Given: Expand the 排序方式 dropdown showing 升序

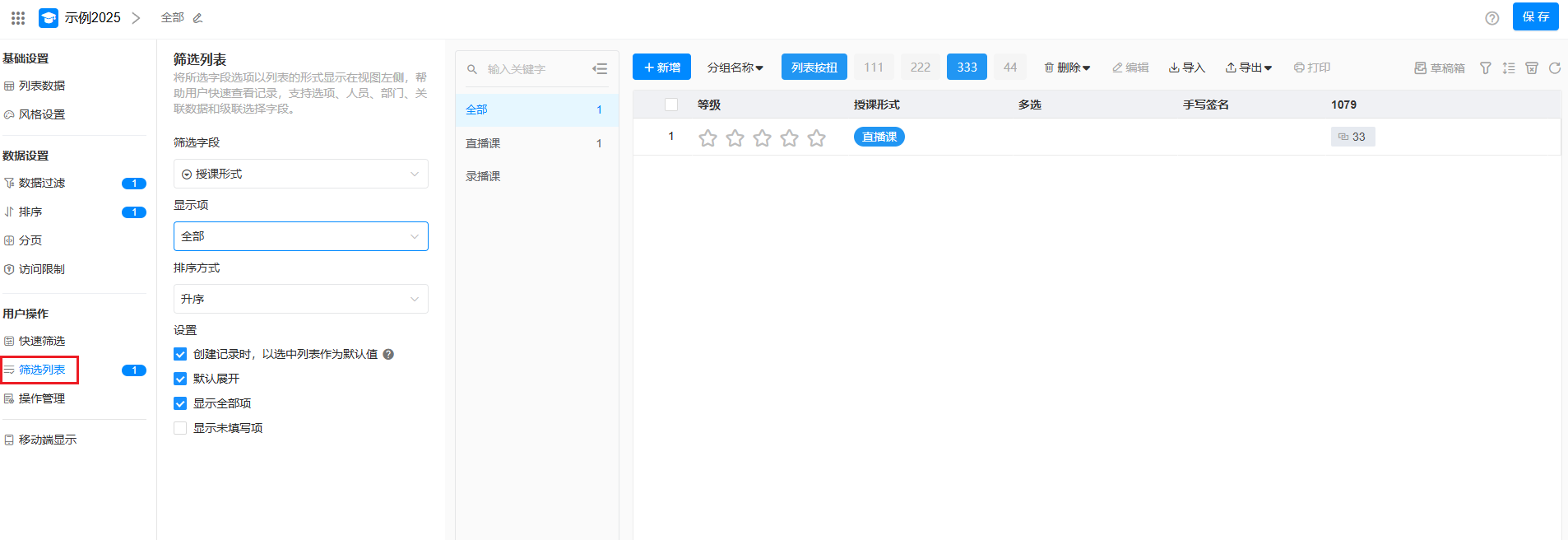Looking at the screenshot, I should pyautogui.click(x=300, y=299).
